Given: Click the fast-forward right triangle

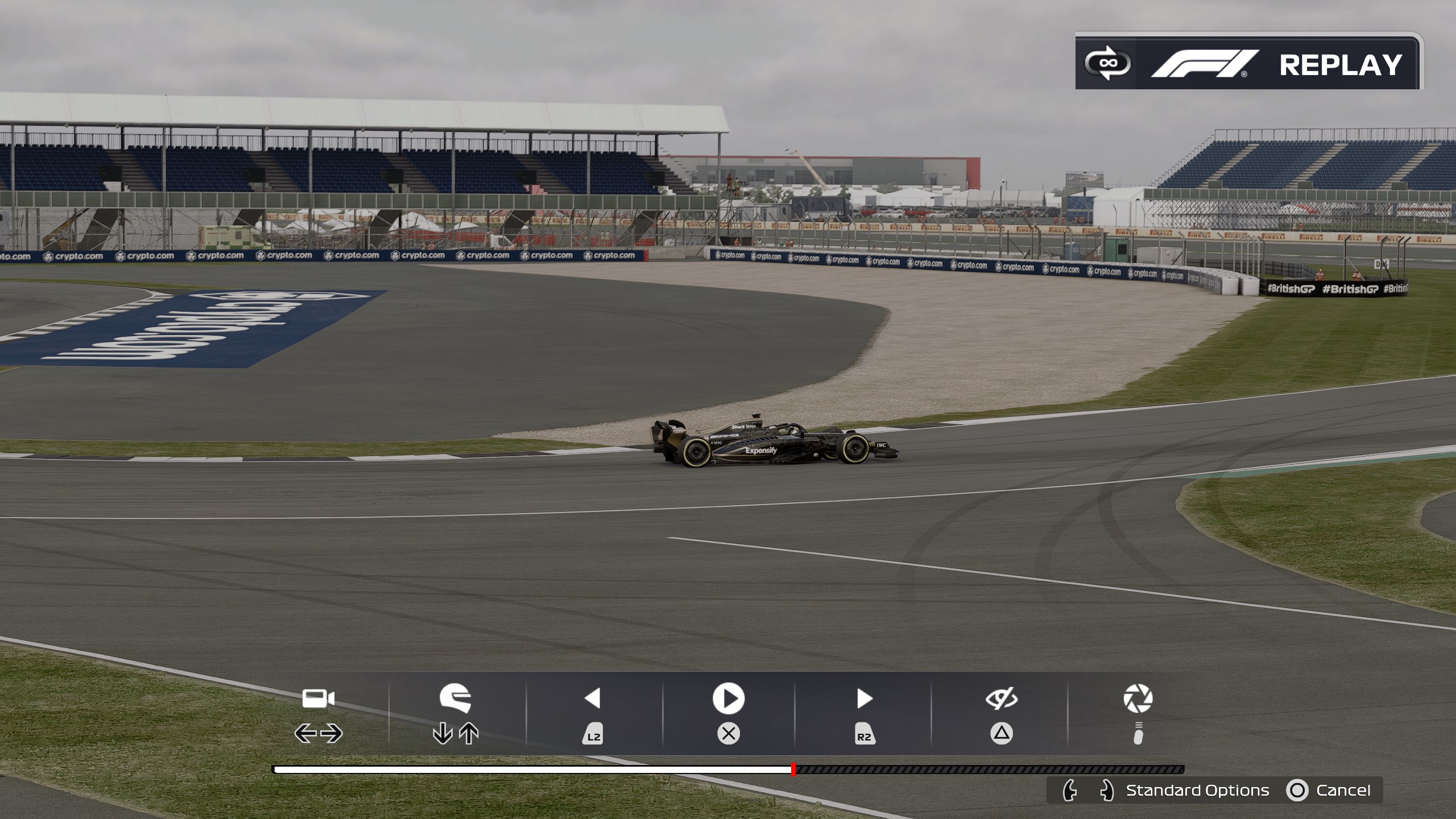Looking at the screenshot, I should [864, 698].
